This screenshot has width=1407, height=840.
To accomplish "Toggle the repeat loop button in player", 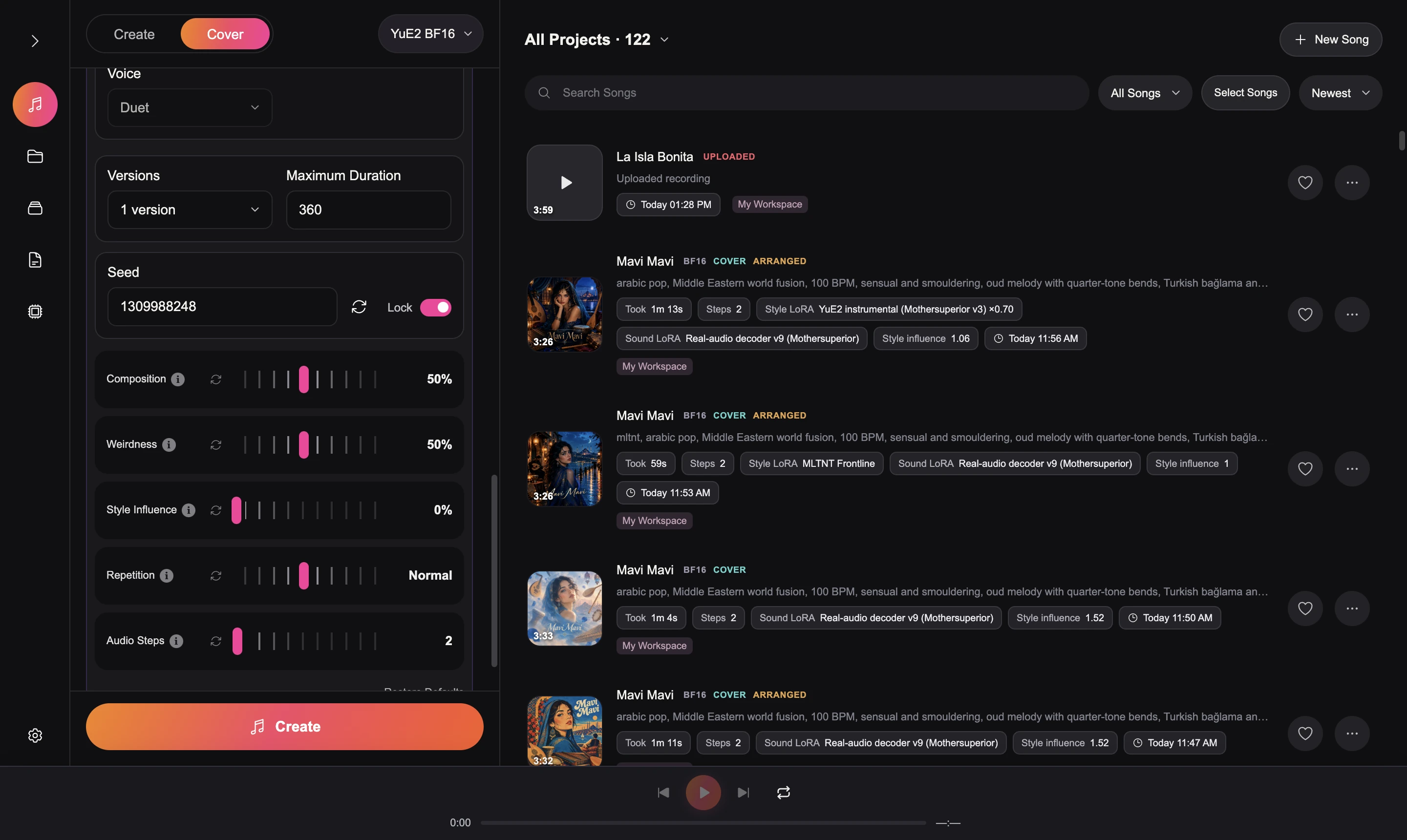I will 784,793.
